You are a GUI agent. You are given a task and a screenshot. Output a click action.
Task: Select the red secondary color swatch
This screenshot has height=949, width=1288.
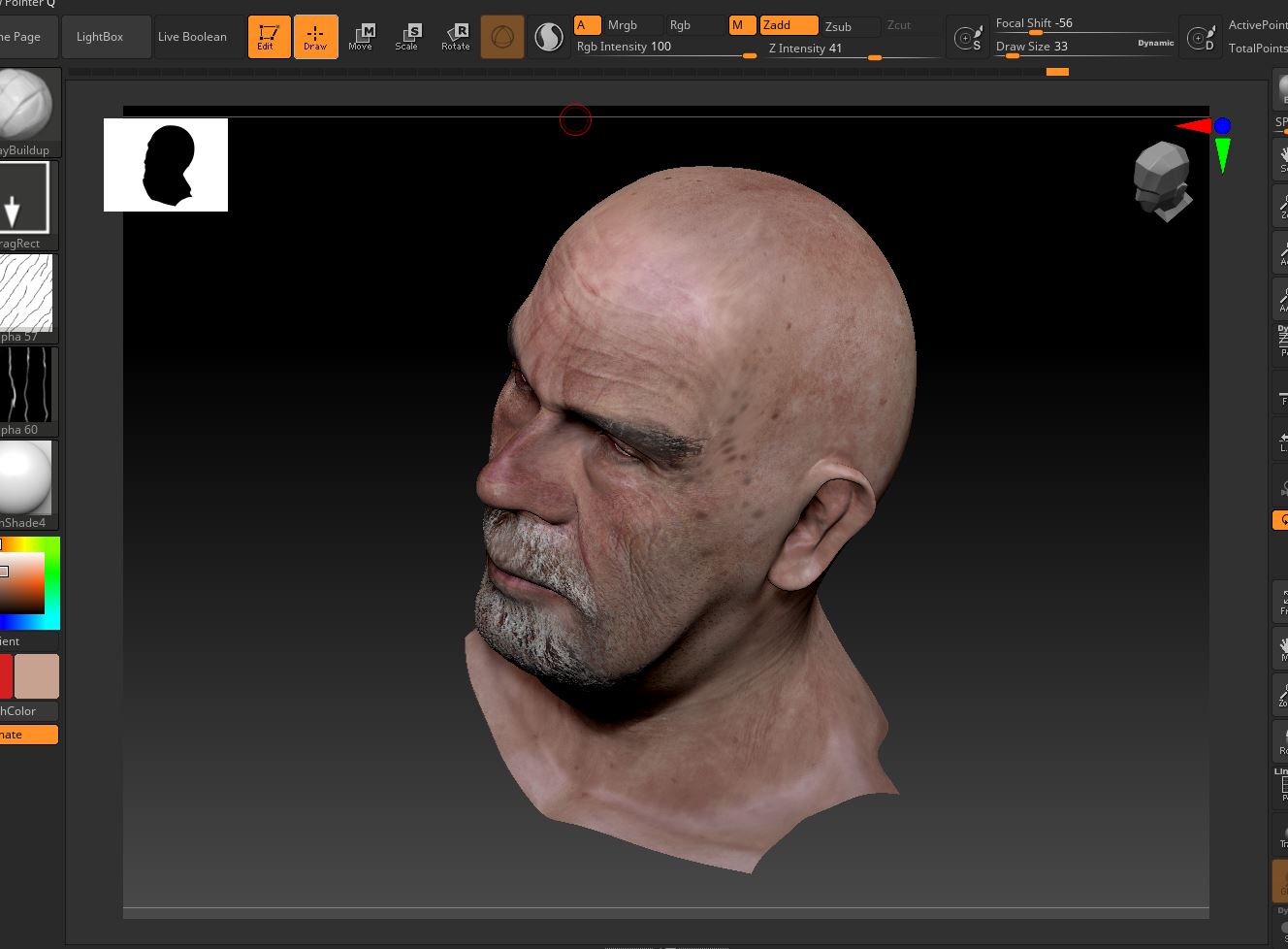(6, 676)
